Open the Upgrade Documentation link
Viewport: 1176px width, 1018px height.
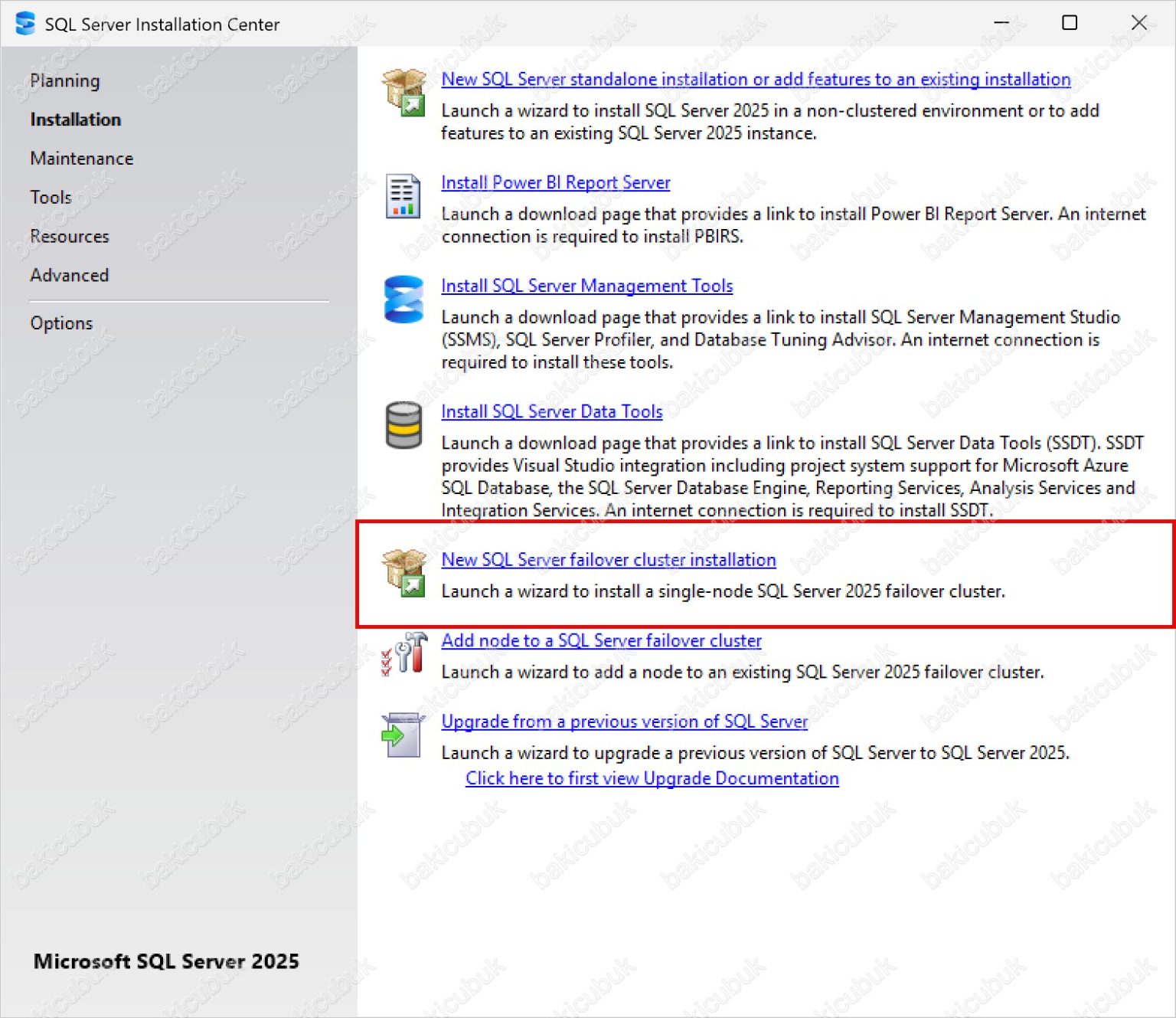(x=651, y=778)
